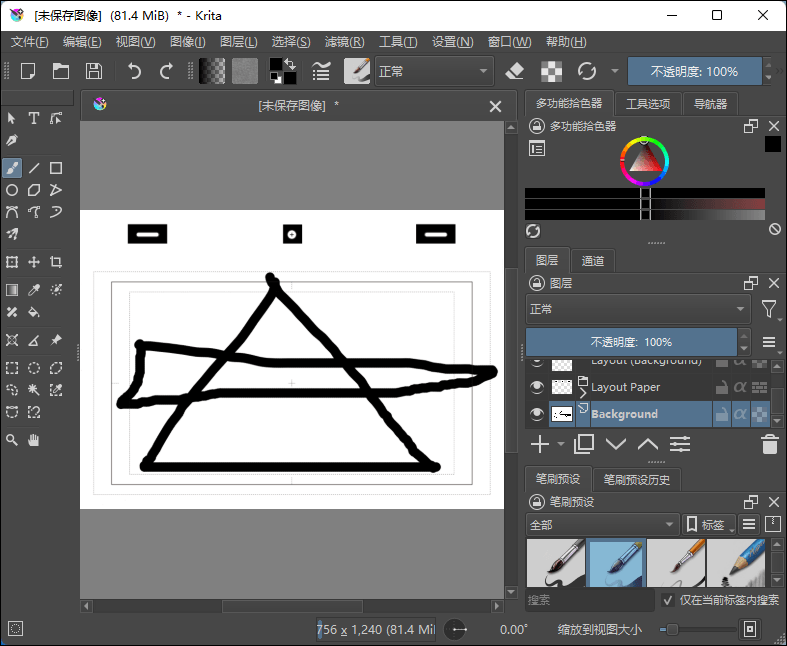This screenshot has width=787, height=646.
Task: Select the Transform tool
Action: (12, 262)
